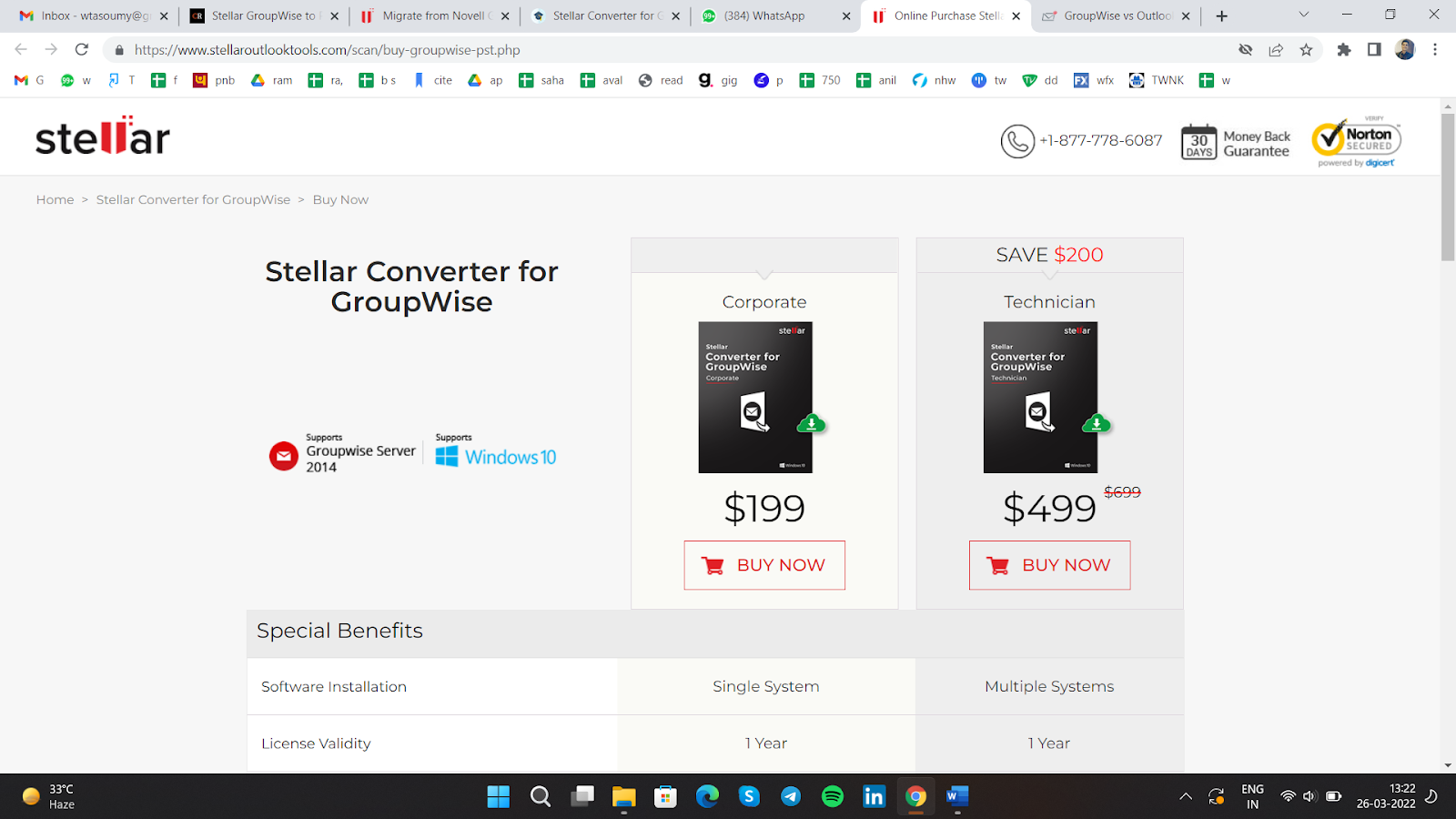The image size is (1456, 819).
Task: Open Windows Search from the taskbar
Action: 541,797
